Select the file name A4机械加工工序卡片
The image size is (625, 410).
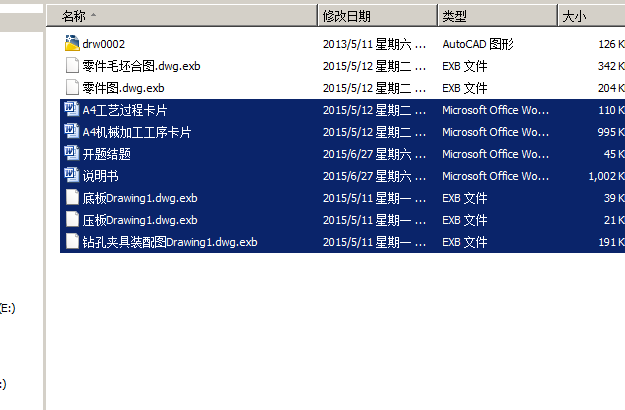click(x=137, y=132)
